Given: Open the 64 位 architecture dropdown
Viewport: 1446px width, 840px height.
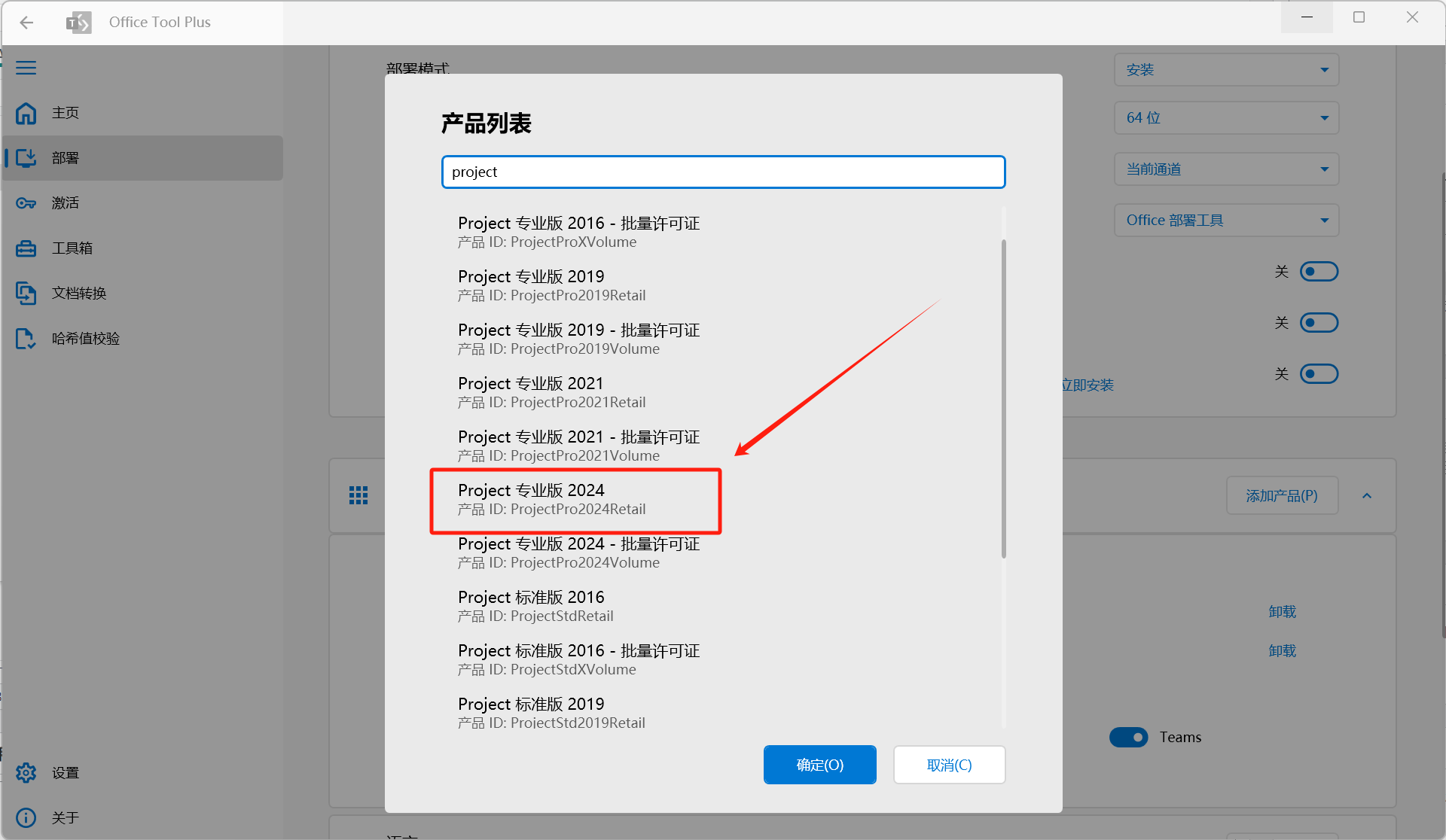Looking at the screenshot, I should 1227,118.
